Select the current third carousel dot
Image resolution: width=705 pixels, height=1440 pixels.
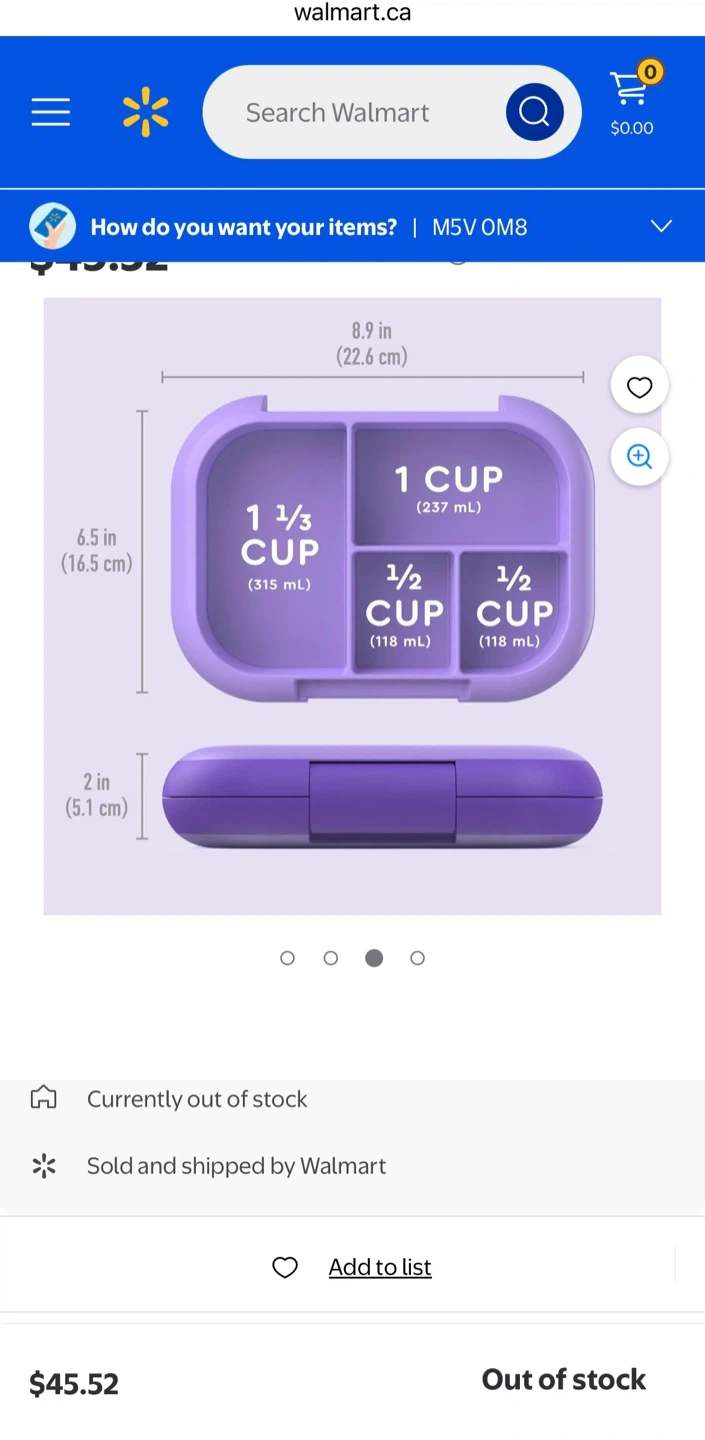[x=374, y=958]
